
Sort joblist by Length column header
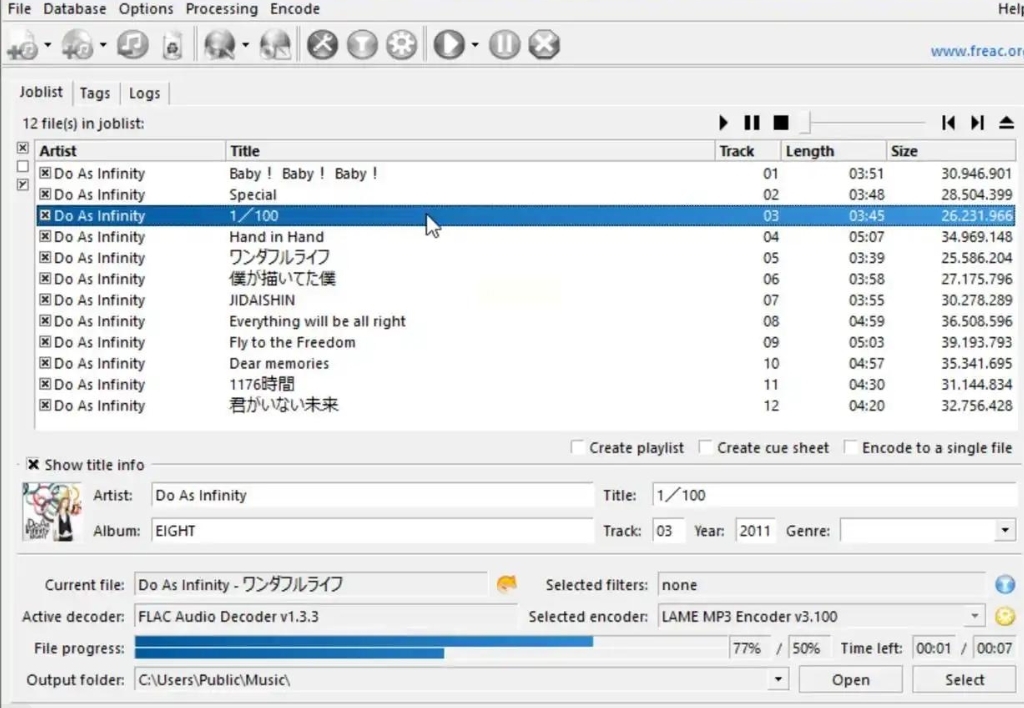click(833, 151)
